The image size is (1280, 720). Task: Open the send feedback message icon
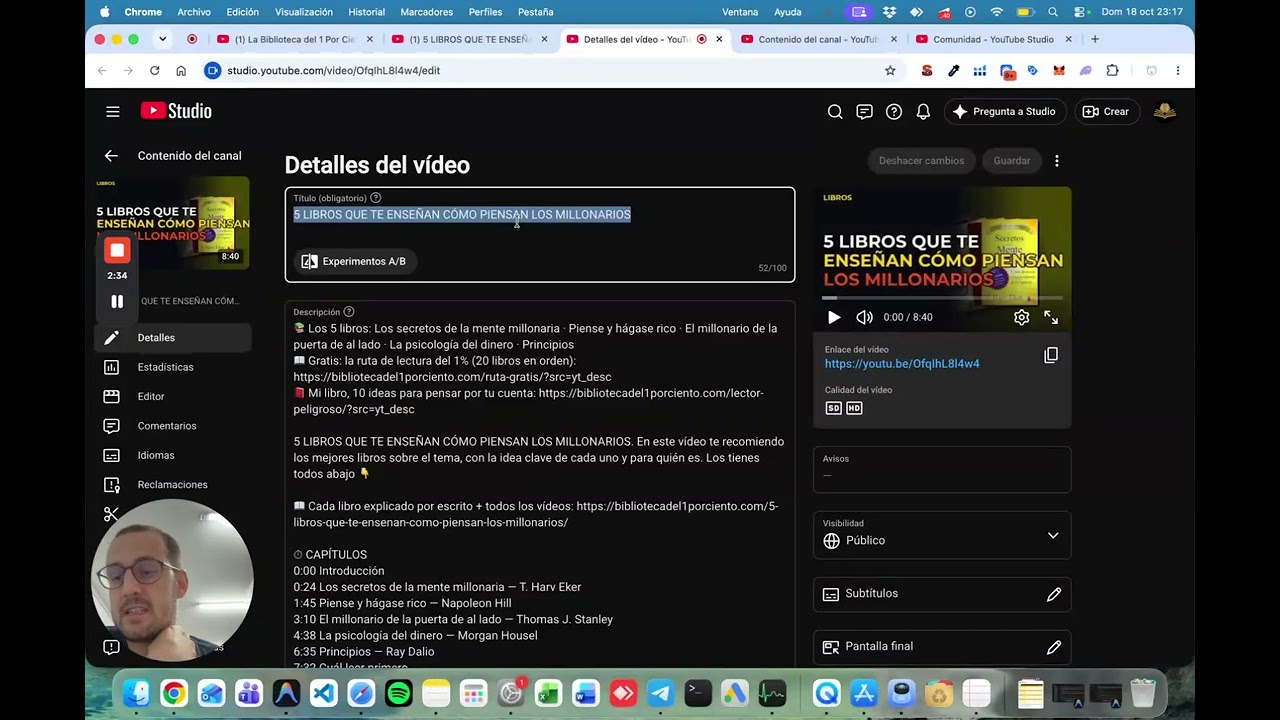[x=864, y=112]
